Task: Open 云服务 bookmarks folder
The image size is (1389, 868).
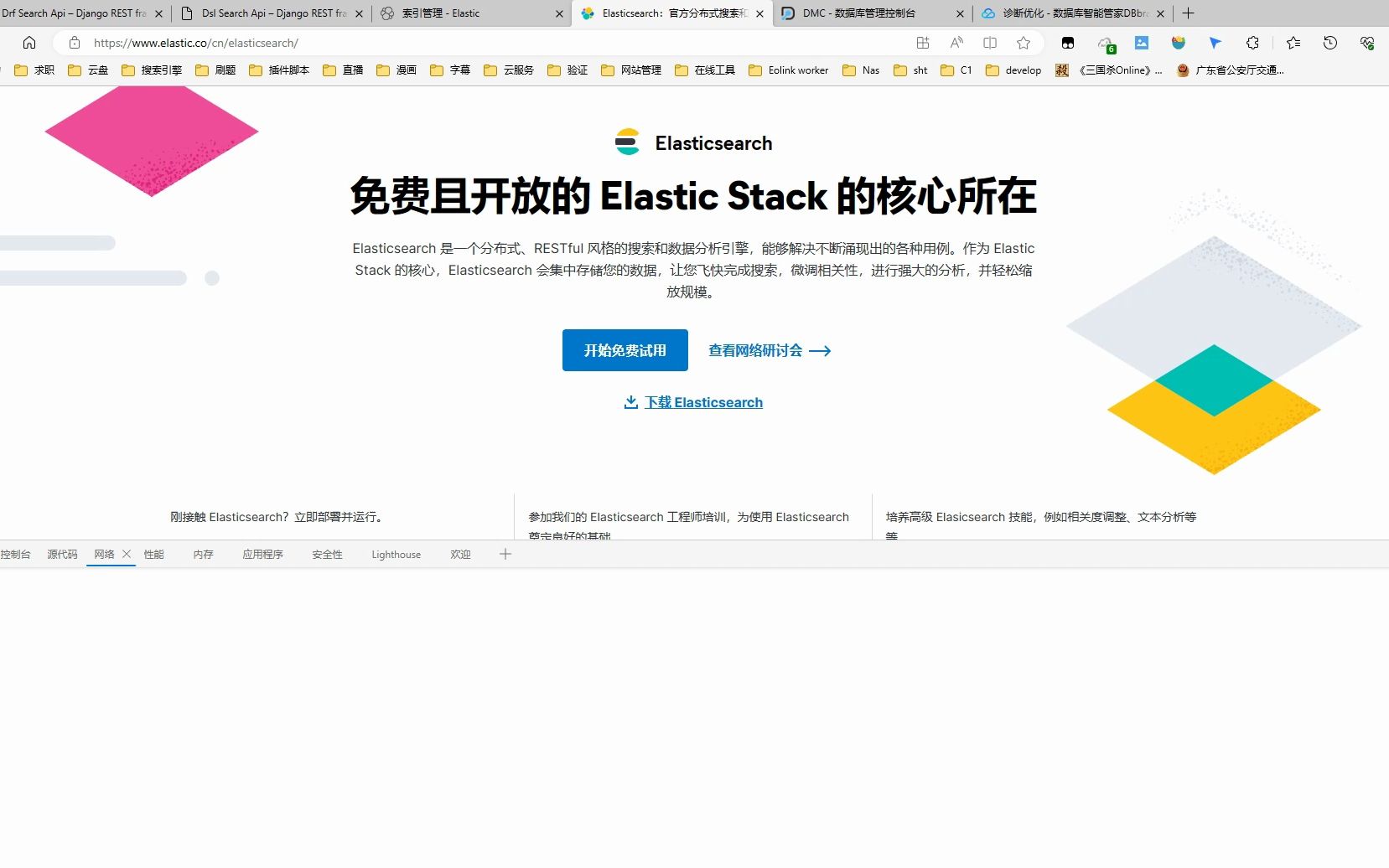Action: (x=509, y=70)
